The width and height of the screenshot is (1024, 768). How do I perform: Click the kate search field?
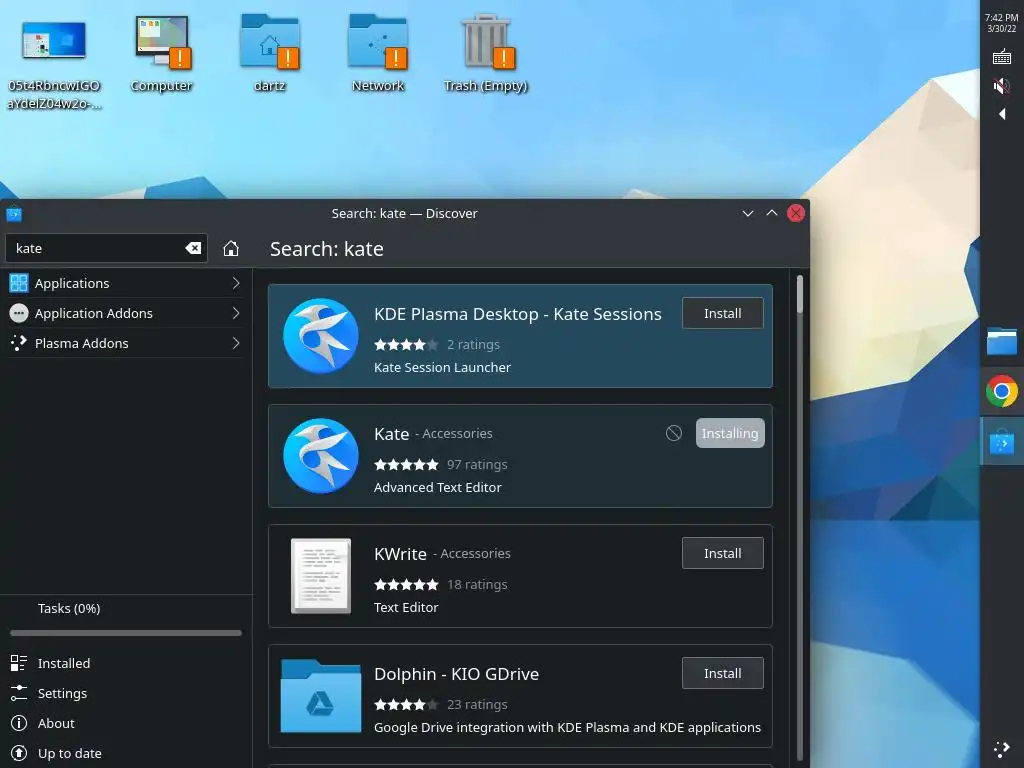point(106,248)
